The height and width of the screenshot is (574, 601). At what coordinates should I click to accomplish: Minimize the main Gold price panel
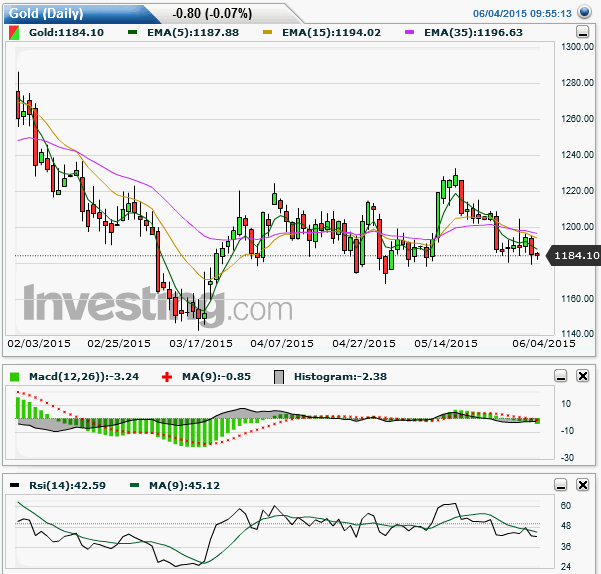[x=583, y=32]
